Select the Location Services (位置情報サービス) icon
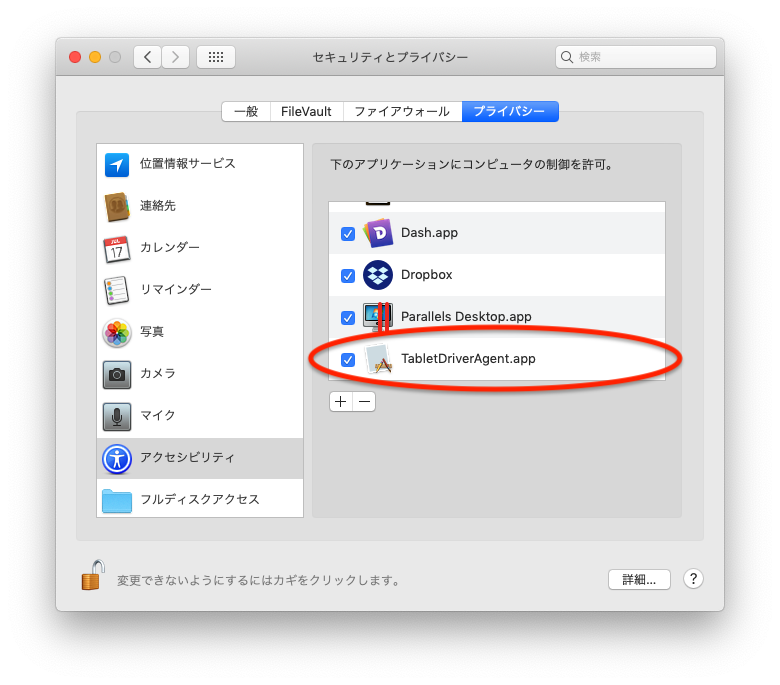 coord(117,165)
